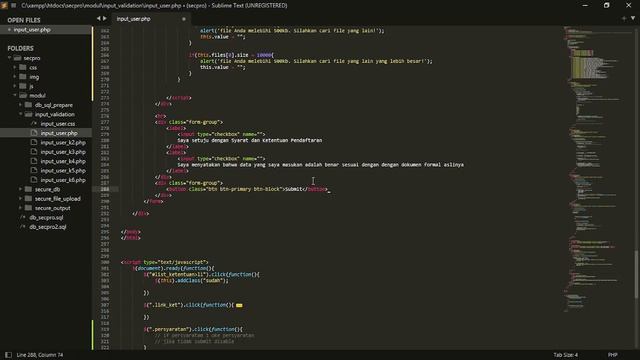Expand the secure_file_upload folder

[x=20, y=199]
